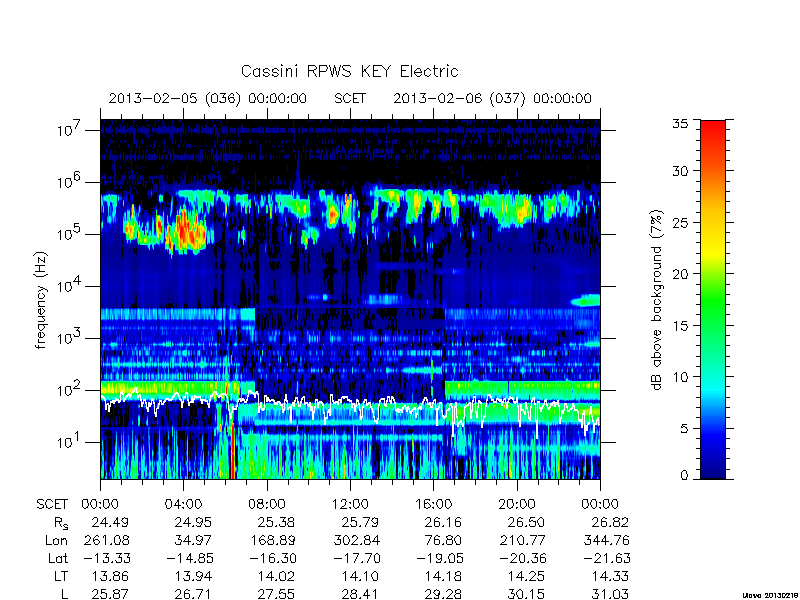Click the 10^6 frequency tick label

68,181
